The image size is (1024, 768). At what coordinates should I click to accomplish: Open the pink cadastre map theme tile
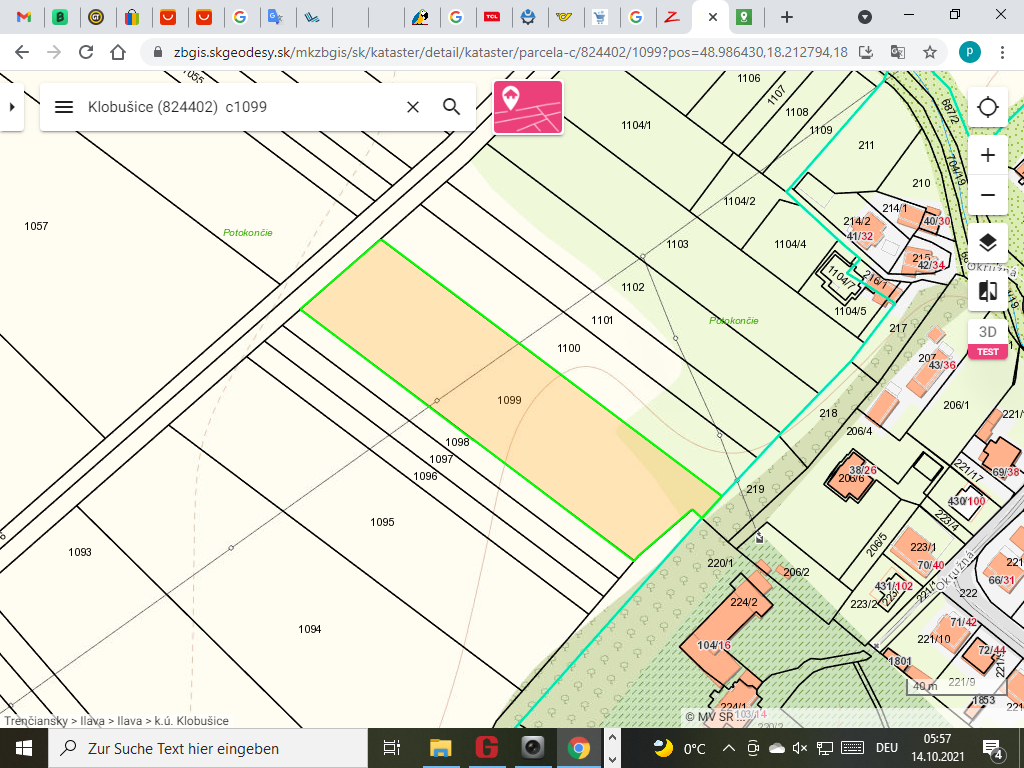pyautogui.click(x=528, y=107)
